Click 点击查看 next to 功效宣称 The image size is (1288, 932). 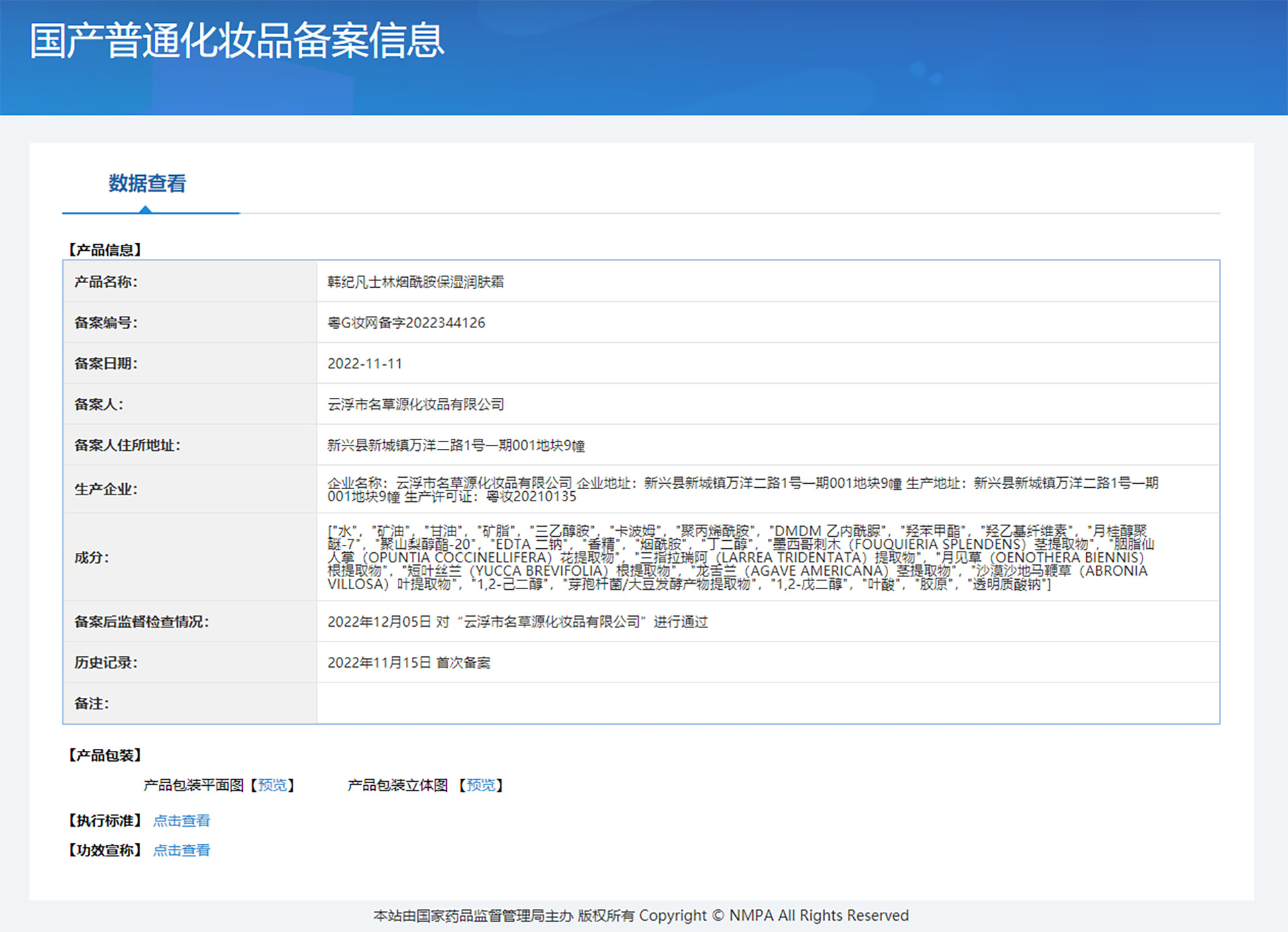point(181,850)
